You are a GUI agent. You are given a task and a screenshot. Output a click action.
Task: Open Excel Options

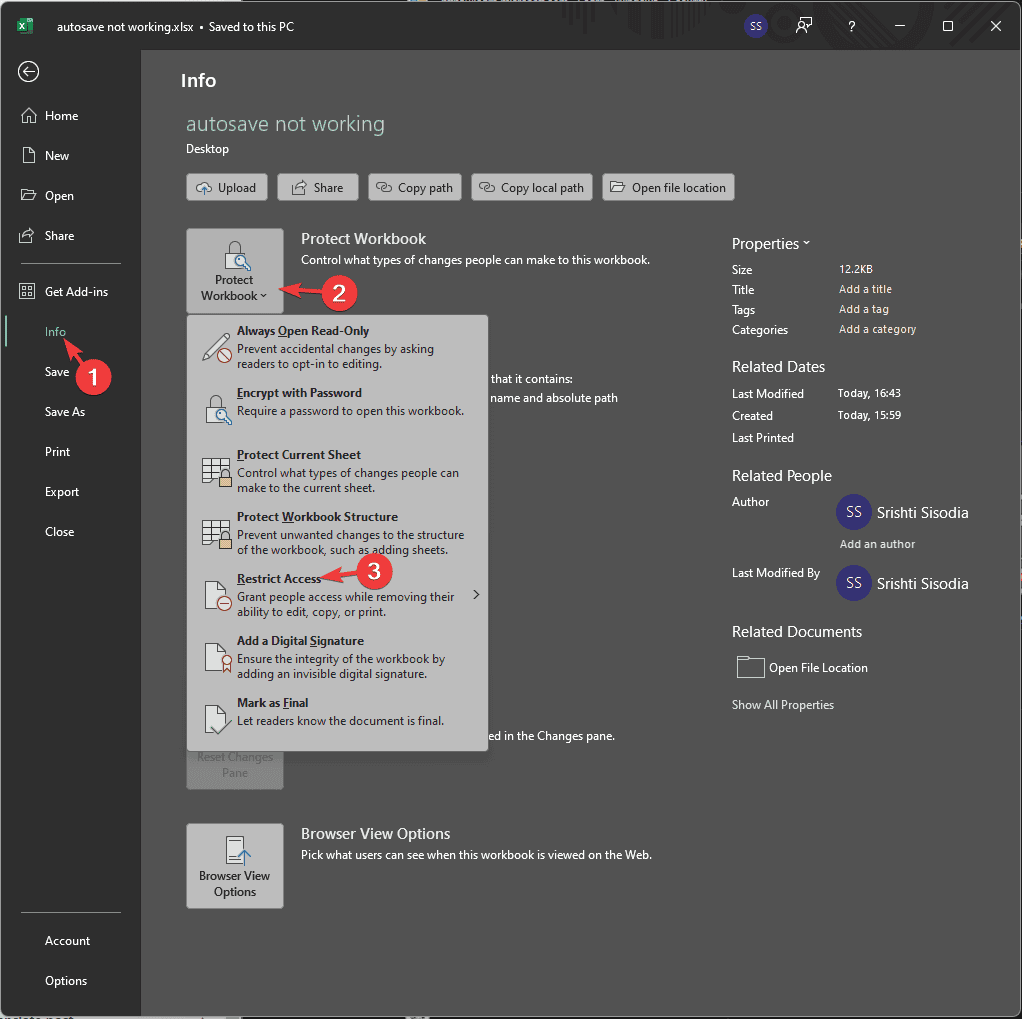tap(66, 981)
